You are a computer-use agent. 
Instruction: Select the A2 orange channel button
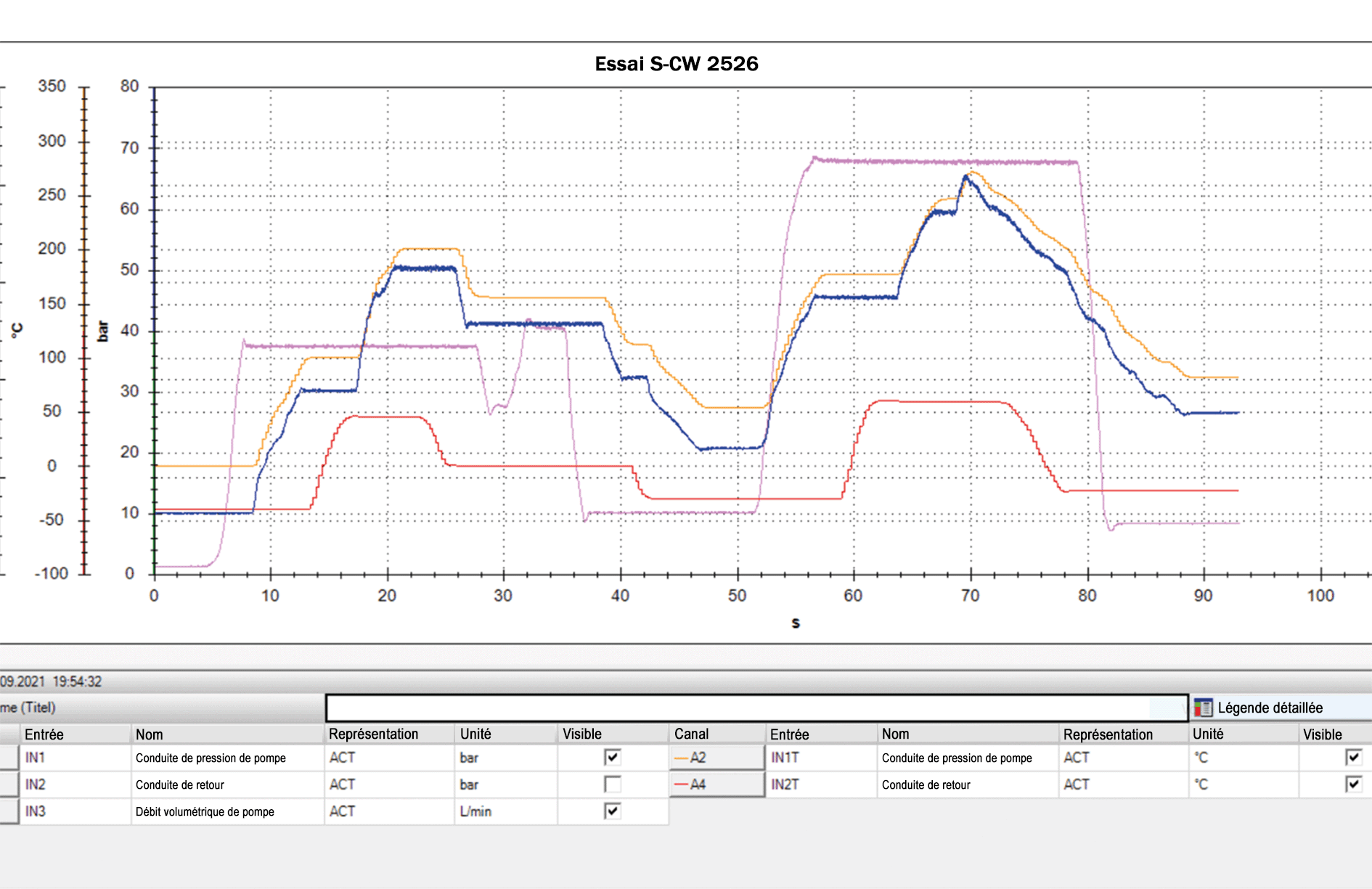(x=716, y=758)
